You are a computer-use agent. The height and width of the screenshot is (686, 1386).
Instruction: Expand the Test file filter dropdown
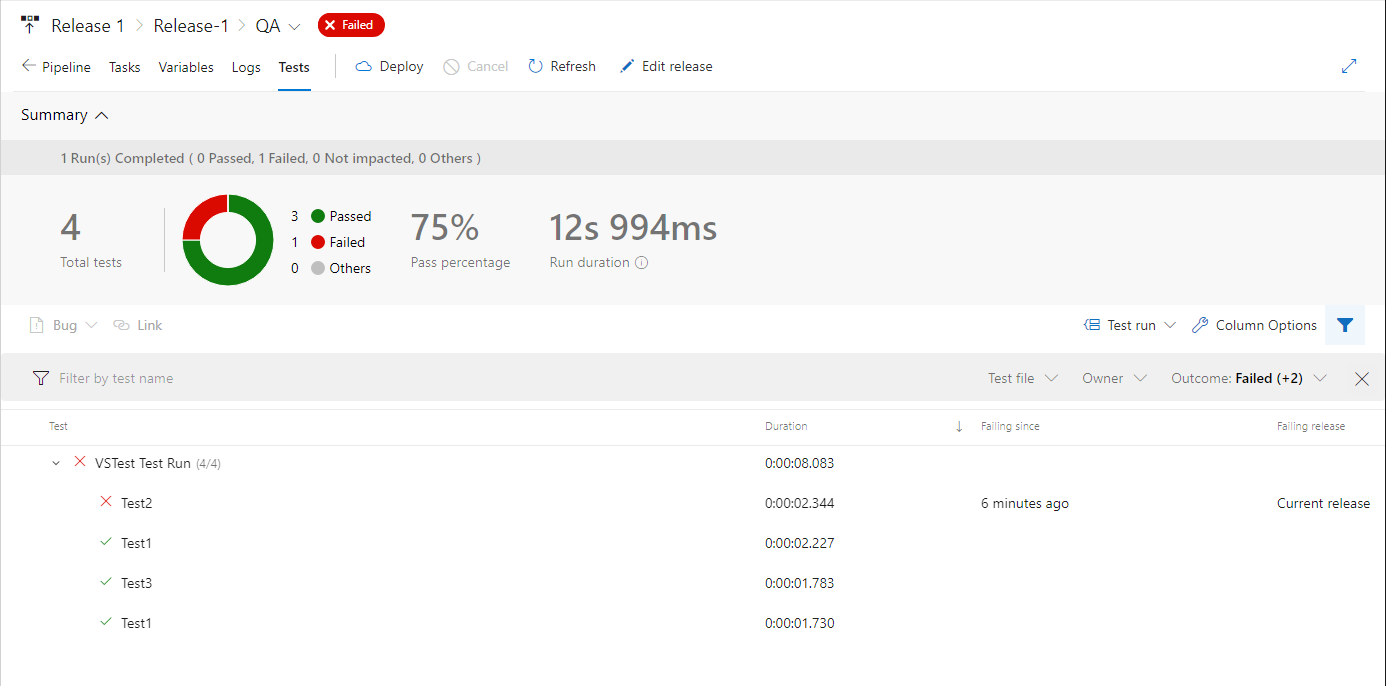click(x=1022, y=378)
